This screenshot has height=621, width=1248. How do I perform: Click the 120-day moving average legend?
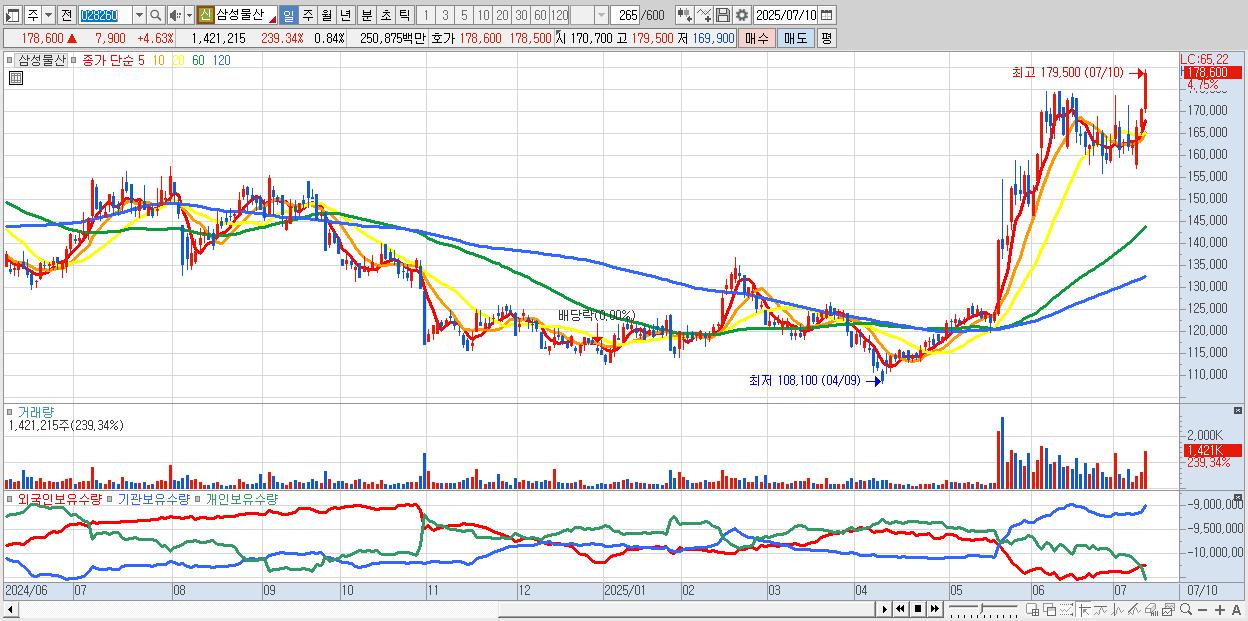(221, 60)
